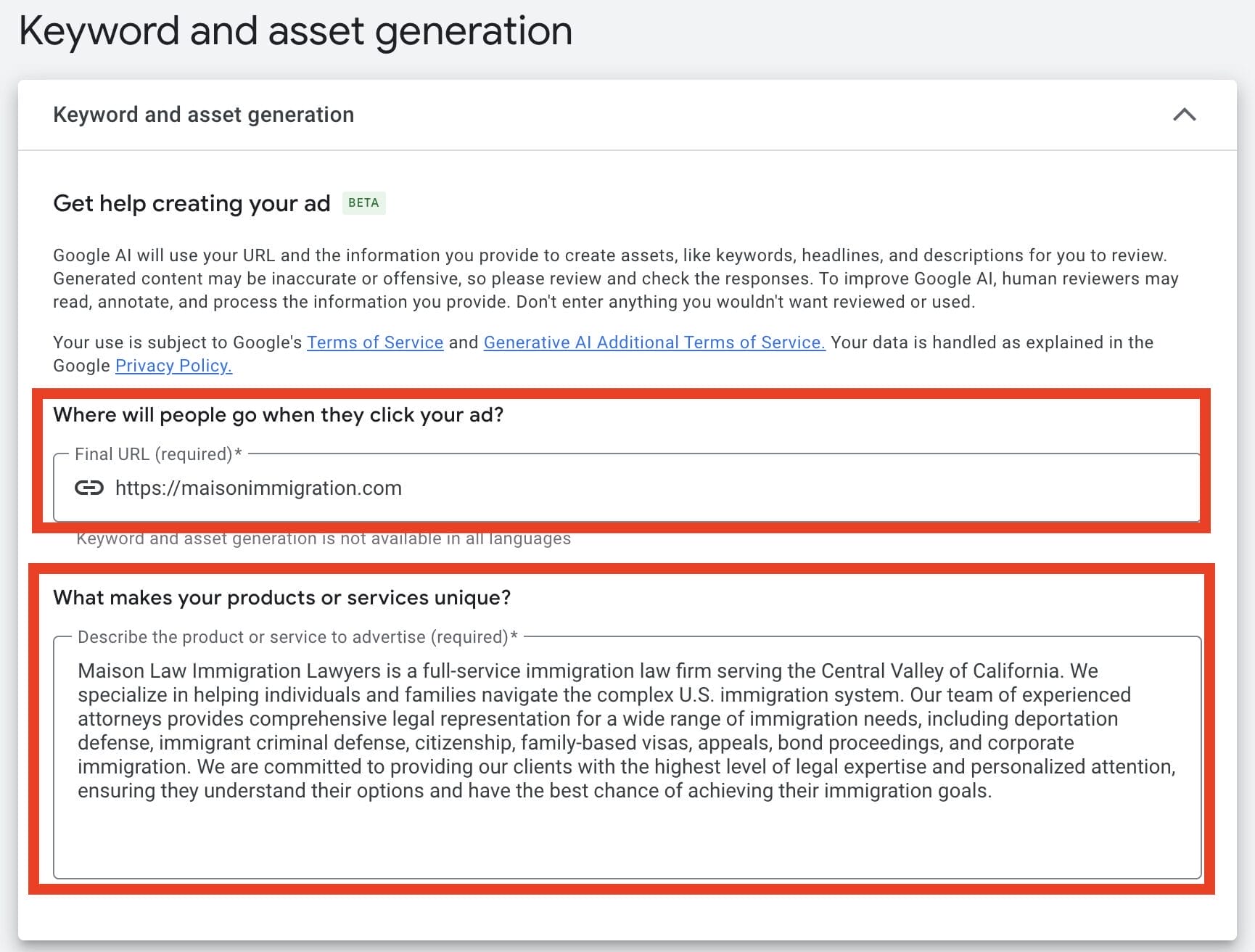The height and width of the screenshot is (952, 1255).
Task: Click the large page title 'Keyword and asset generation'
Action: click(295, 32)
